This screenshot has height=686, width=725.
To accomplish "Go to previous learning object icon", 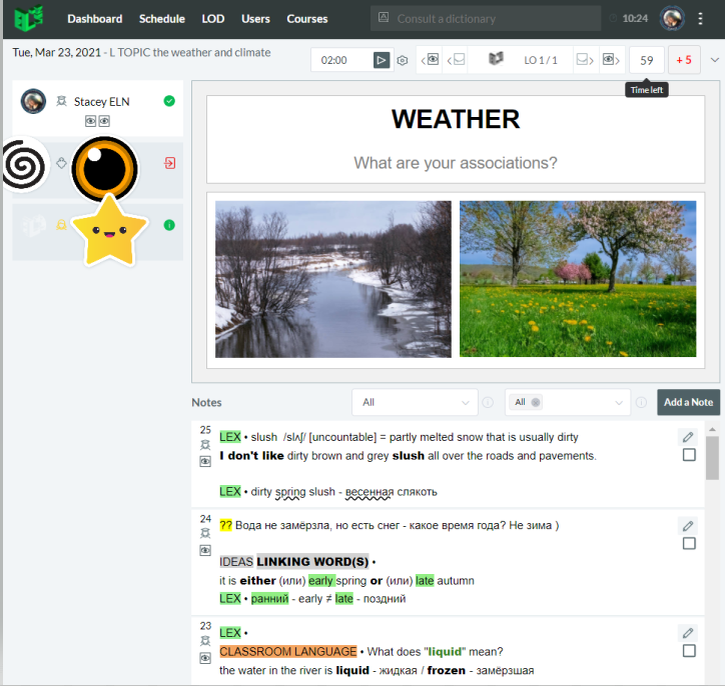I will [x=456, y=60].
